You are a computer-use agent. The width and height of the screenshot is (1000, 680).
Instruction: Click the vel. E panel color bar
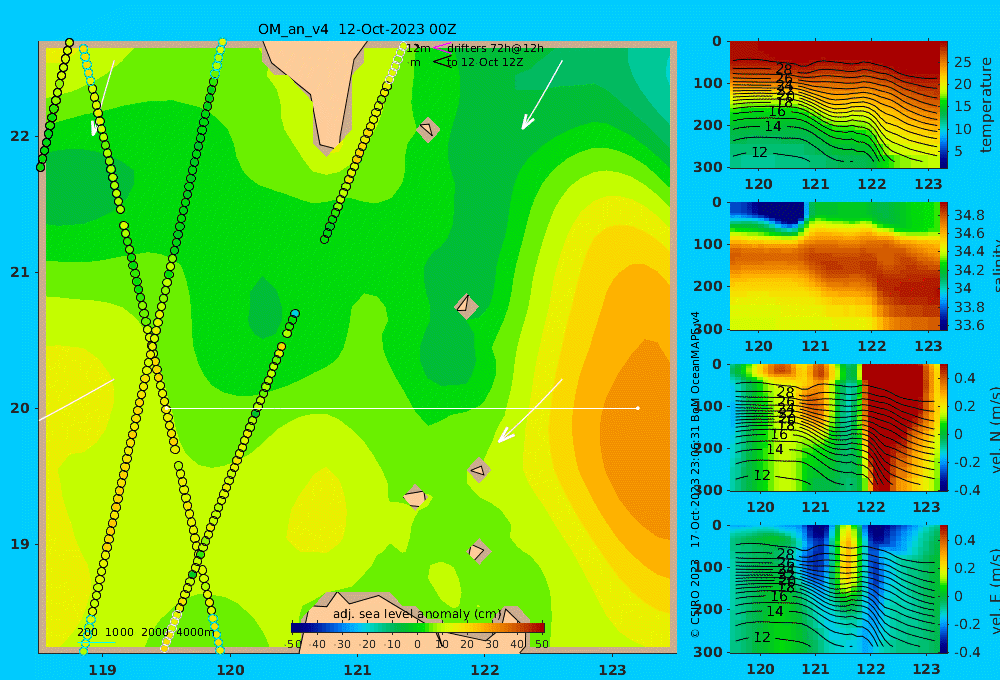[943, 589]
